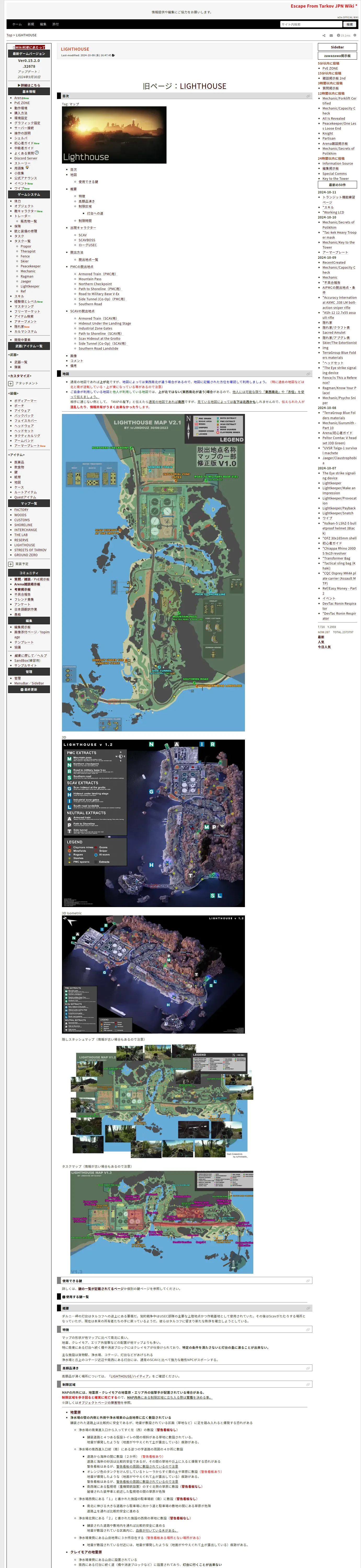Click the Escape From Tarkov JPN Wiki title
The width and height of the screenshot is (361, 1568).
pos(324,5)
